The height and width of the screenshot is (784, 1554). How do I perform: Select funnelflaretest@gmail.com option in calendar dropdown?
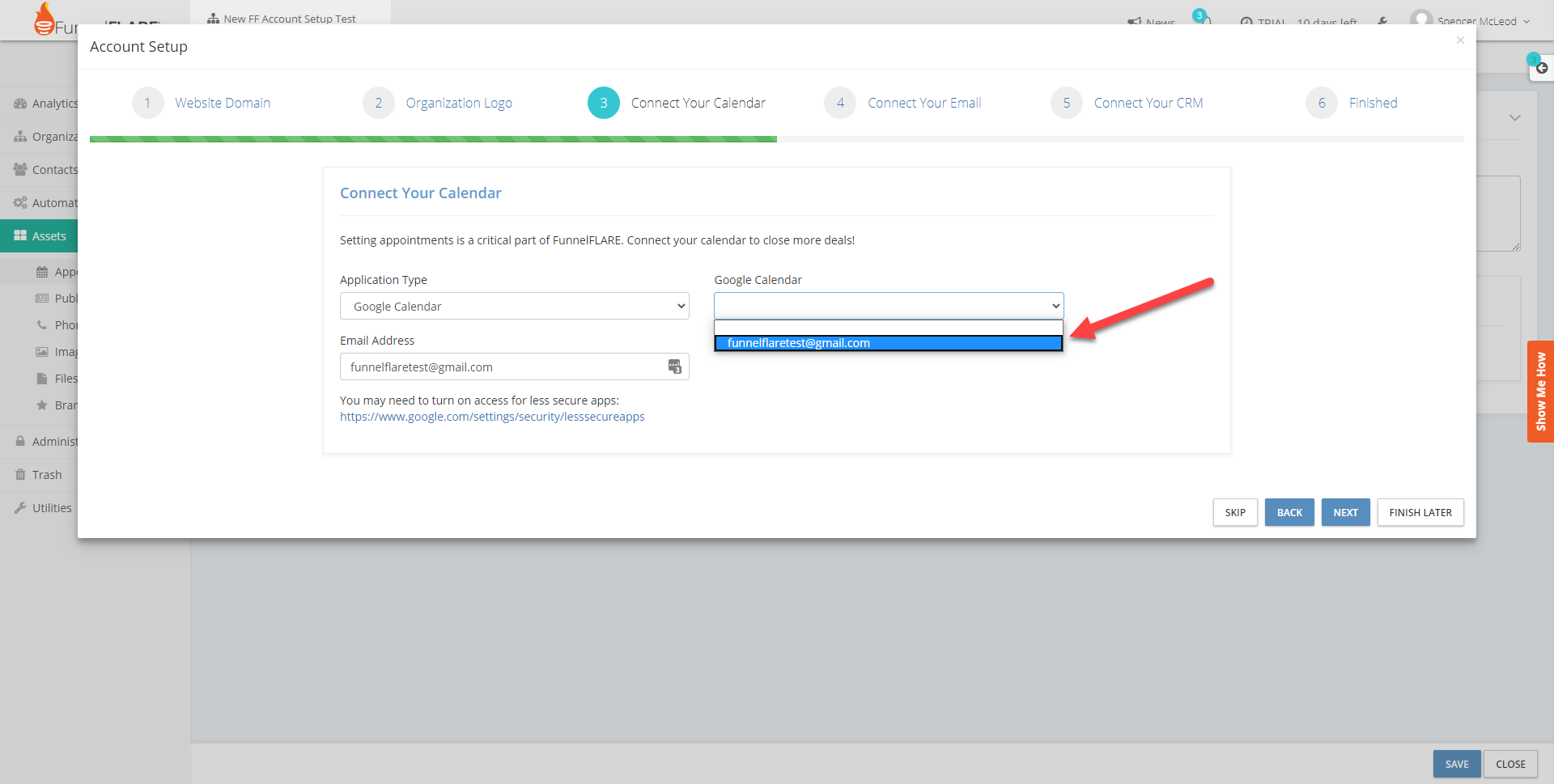pyautogui.click(x=888, y=343)
